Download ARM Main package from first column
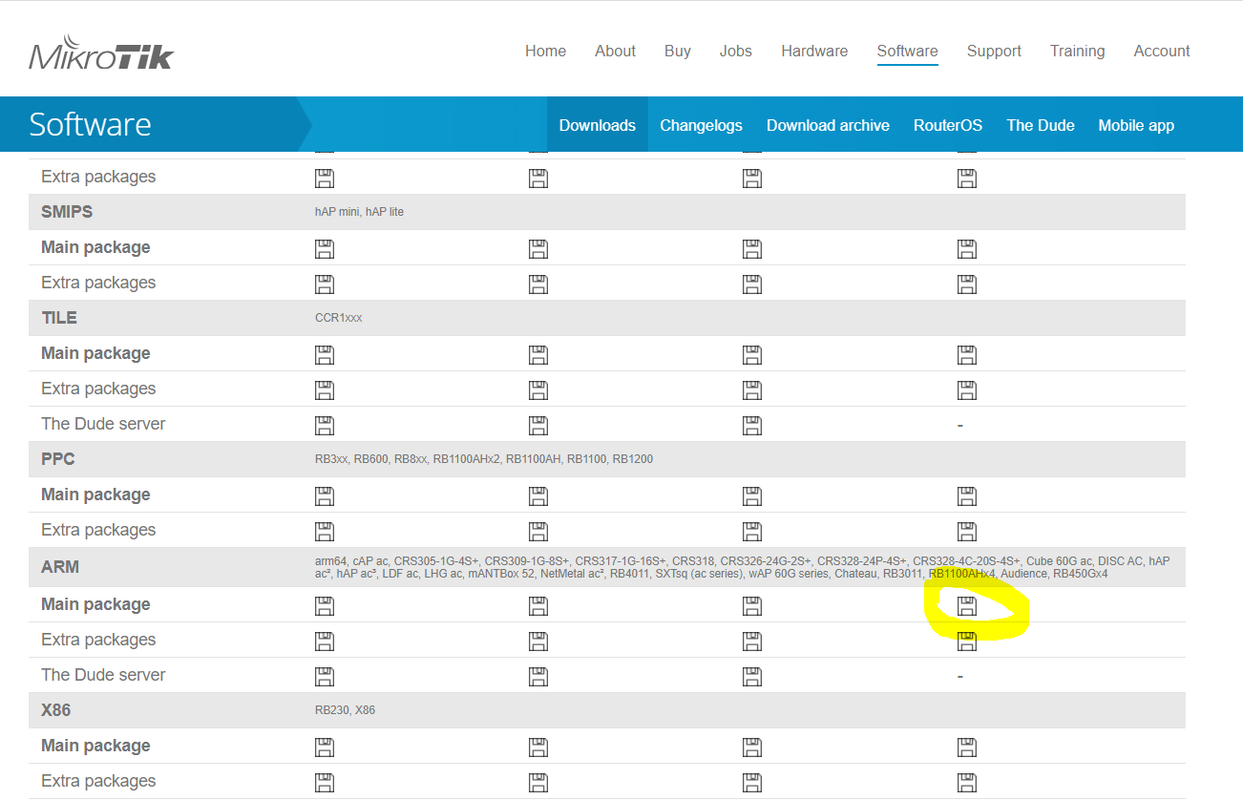1243x800 pixels. tap(324, 605)
